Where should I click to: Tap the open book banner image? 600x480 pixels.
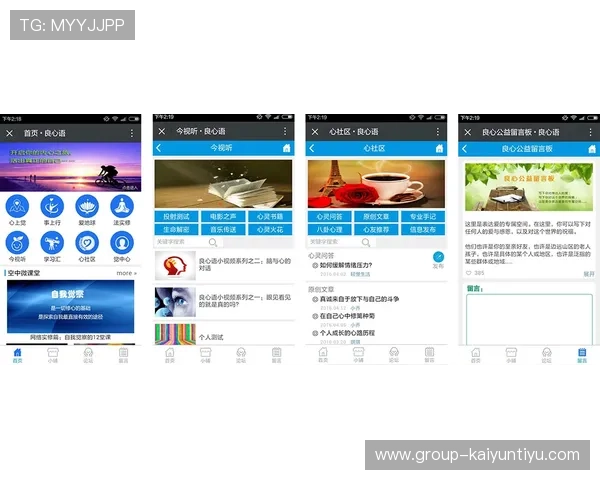(223, 184)
